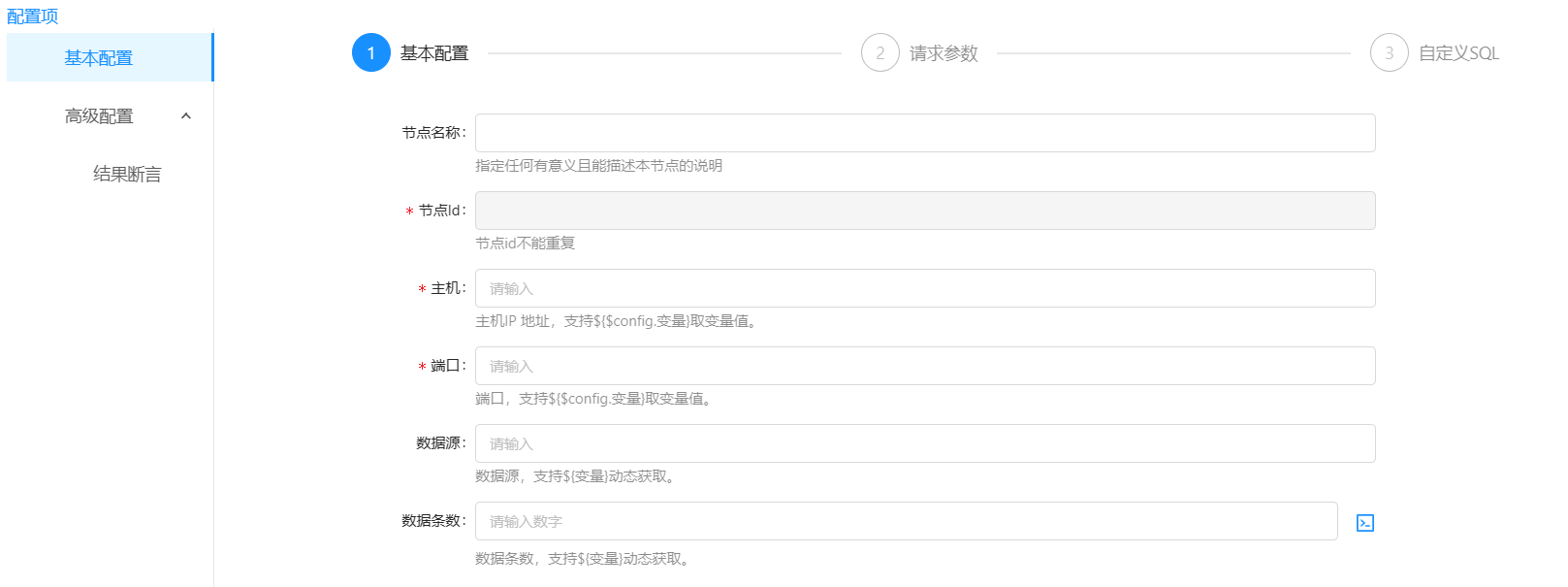
Task: Click the 节点名称 field label
Action: pyautogui.click(x=432, y=133)
